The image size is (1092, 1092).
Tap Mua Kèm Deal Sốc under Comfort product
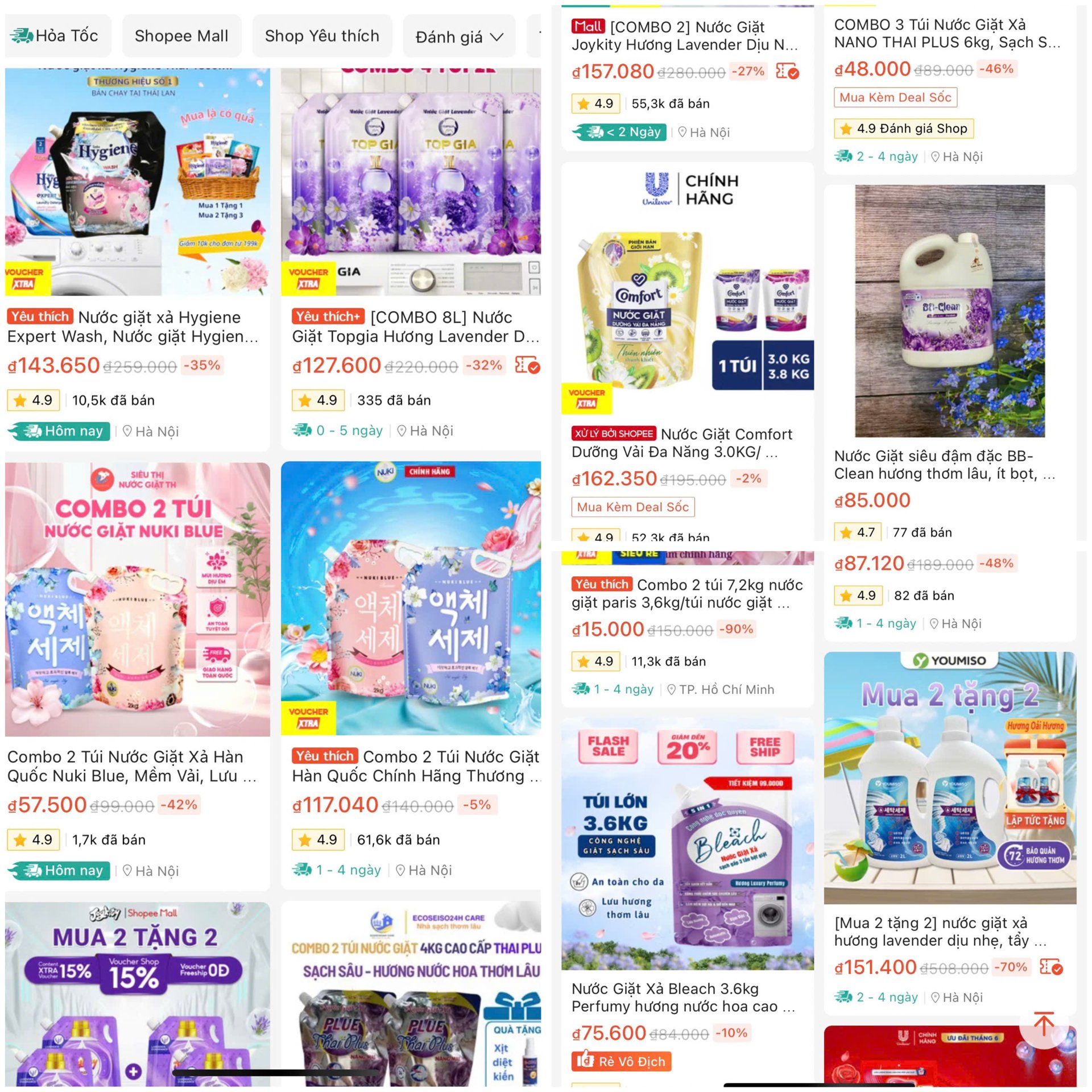(x=633, y=507)
